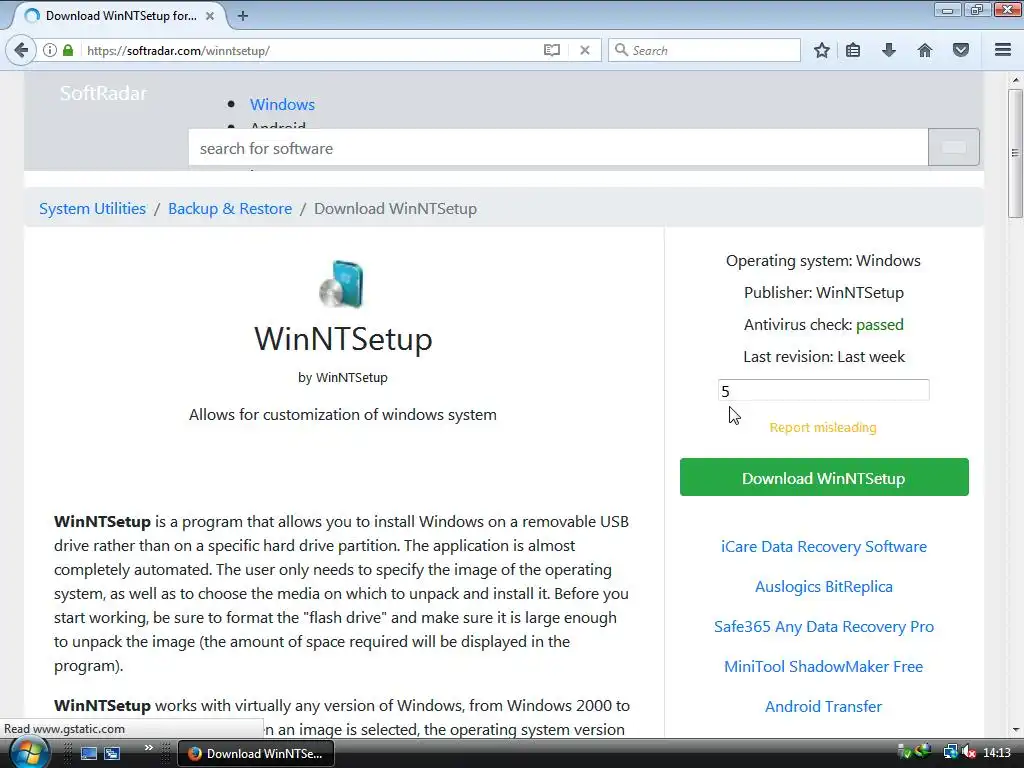Open Auslogics BitReplica link
Viewport: 1024px width, 768px height.
point(824,586)
